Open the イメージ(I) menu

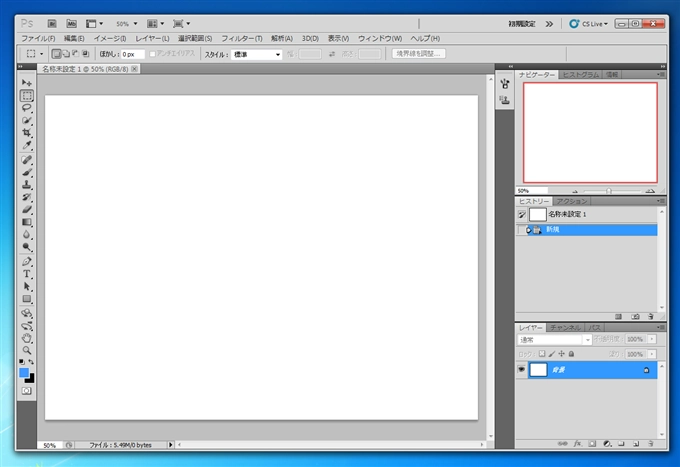pos(110,38)
